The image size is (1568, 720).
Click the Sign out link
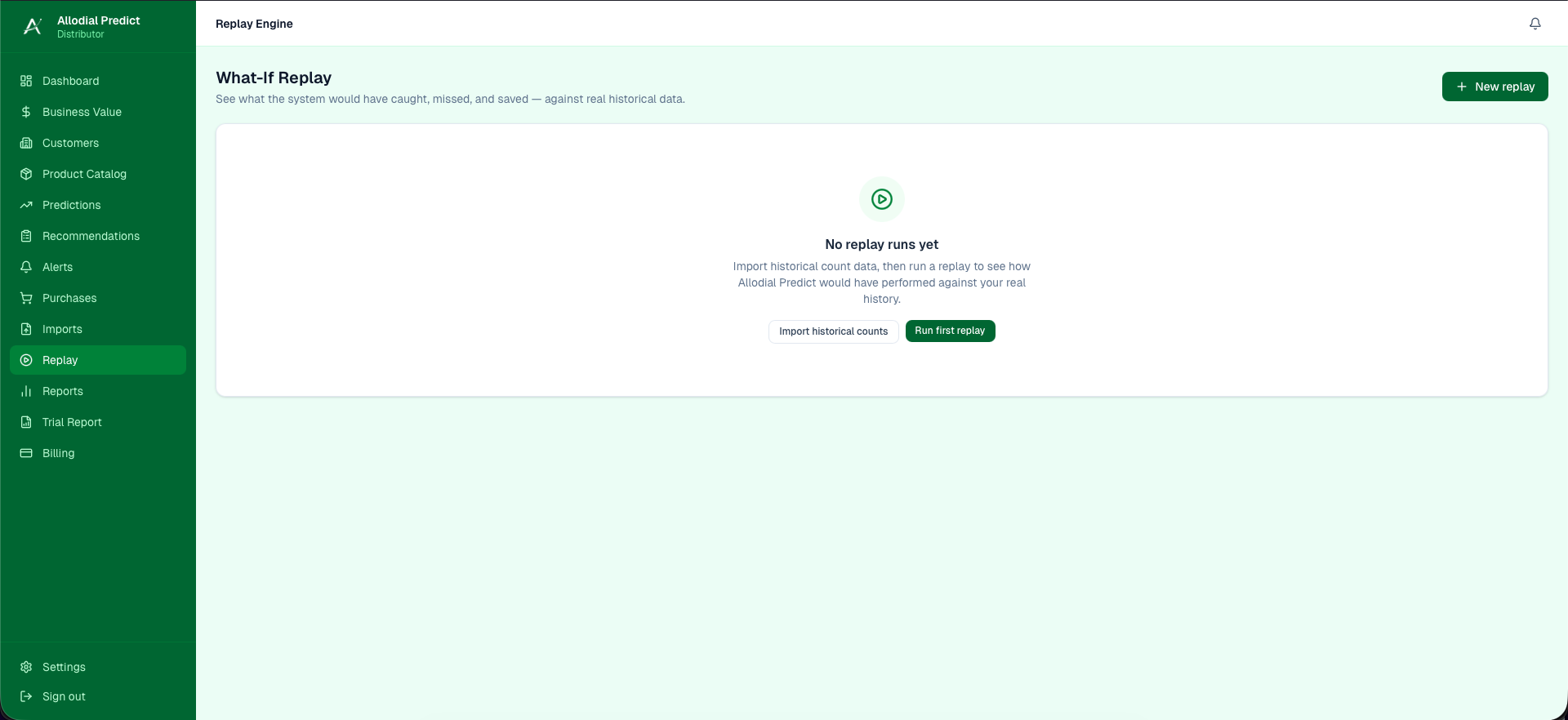(x=98, y=696)
